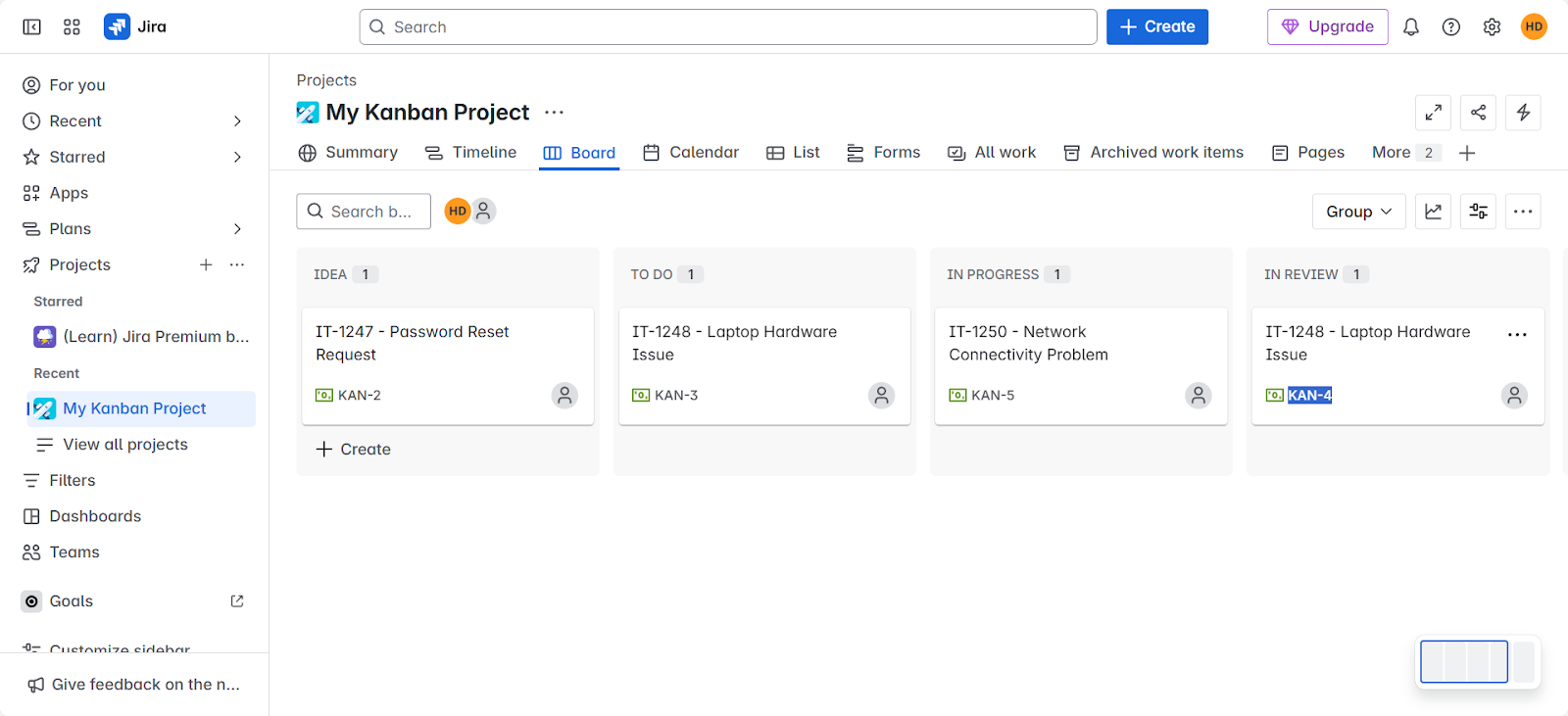Open card actions ellipsis on KAN-4
Screen dimensions: 1568x716
point(1517,335)
